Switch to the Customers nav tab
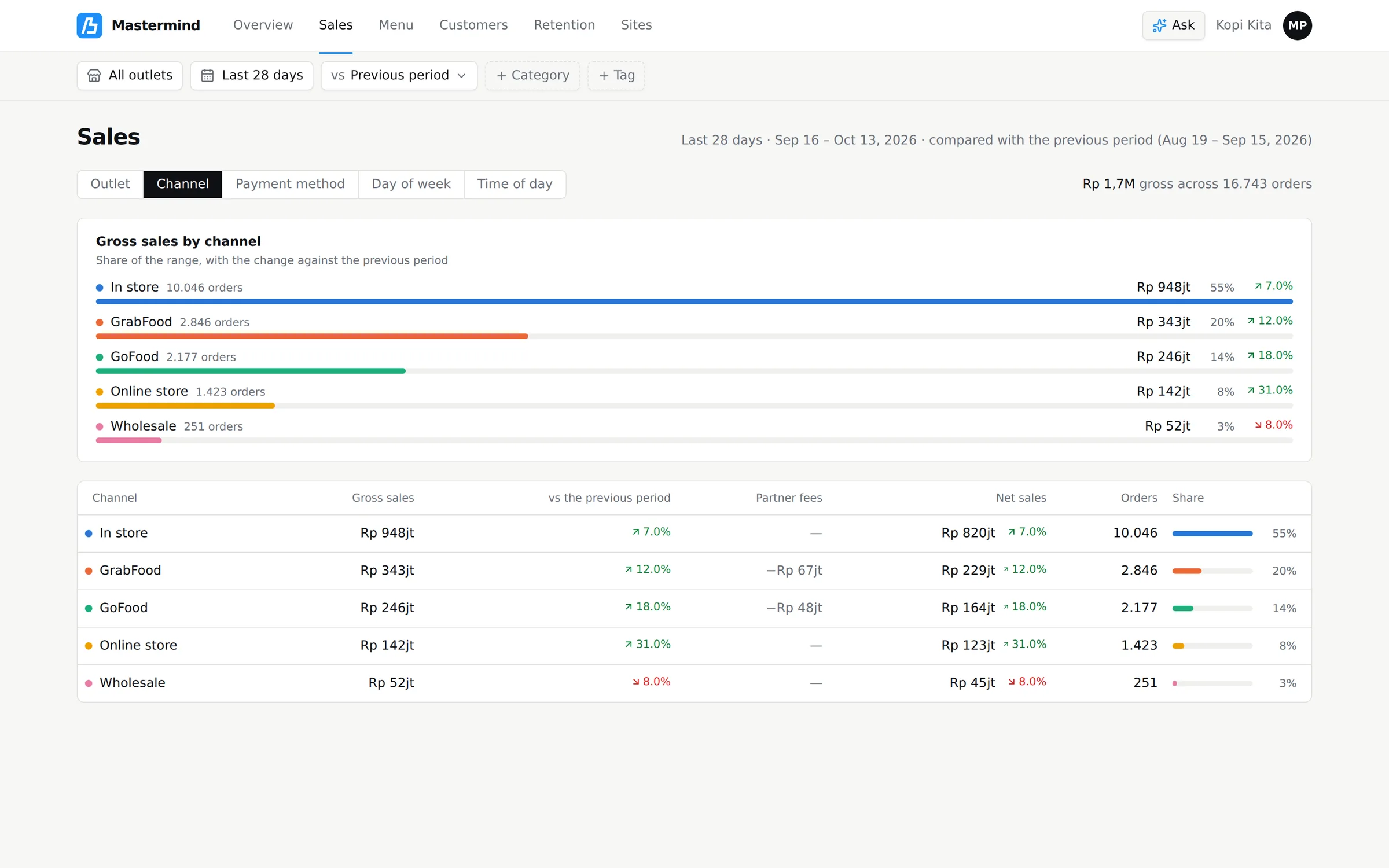1389x868 pixels. point(473,25)
